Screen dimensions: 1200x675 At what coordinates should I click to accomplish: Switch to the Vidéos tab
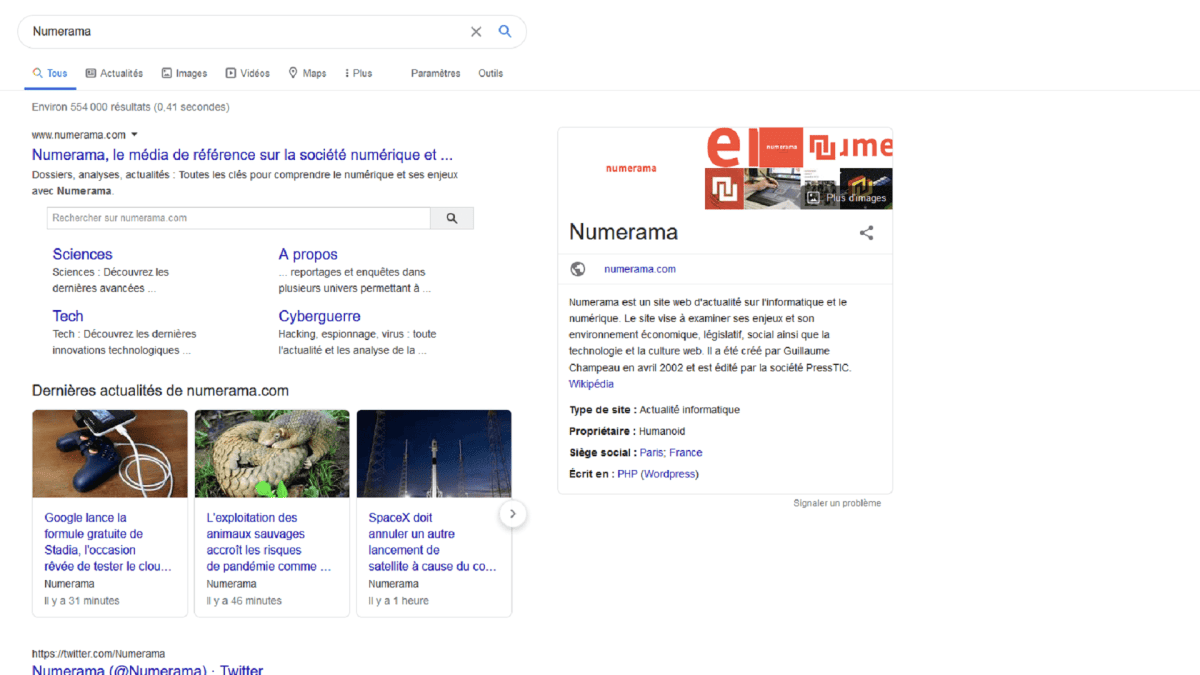click(247, 73)
